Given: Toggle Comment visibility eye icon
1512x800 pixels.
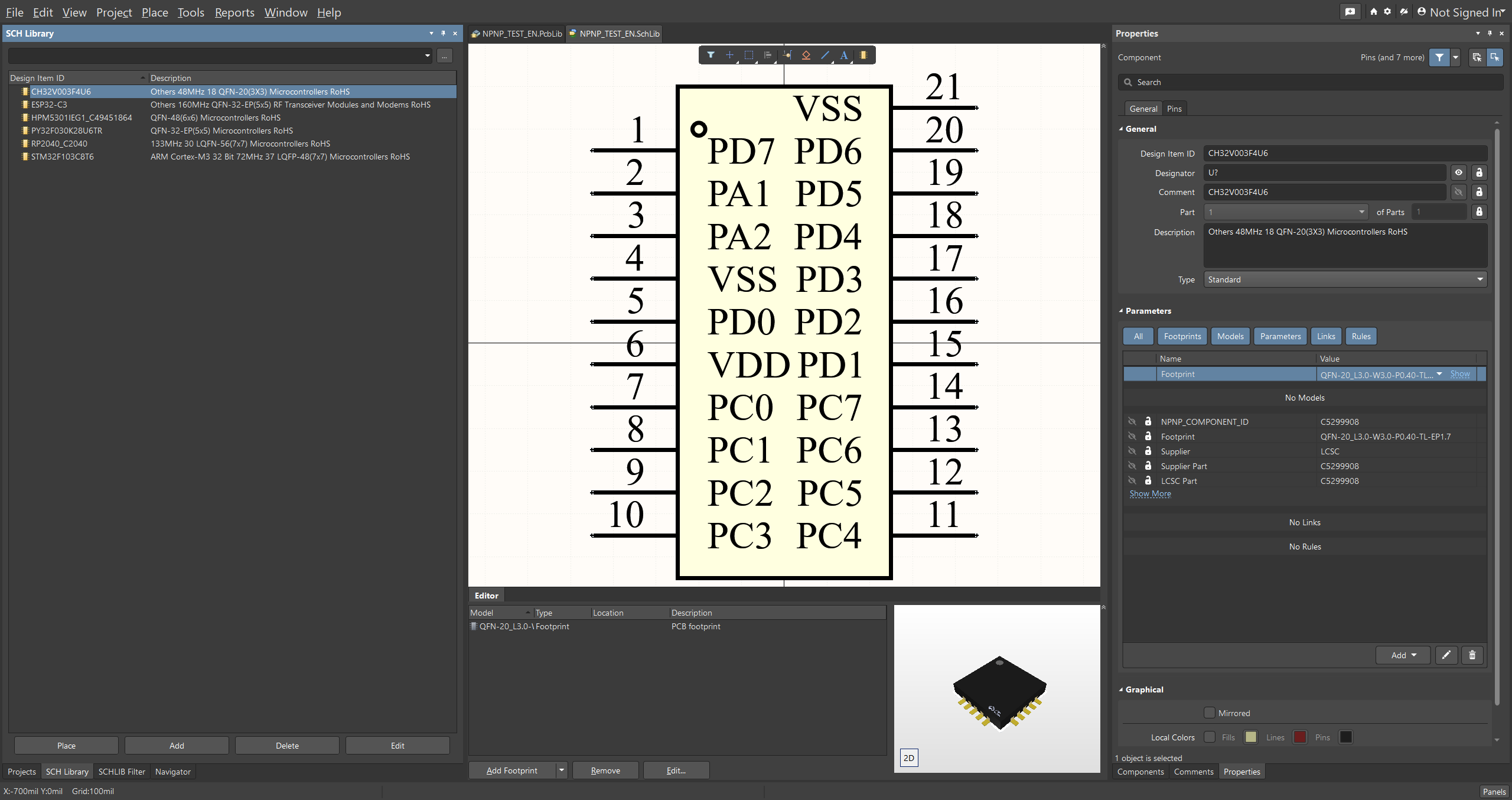Looking at the screenshot, I should click(x=1458, y=192).
